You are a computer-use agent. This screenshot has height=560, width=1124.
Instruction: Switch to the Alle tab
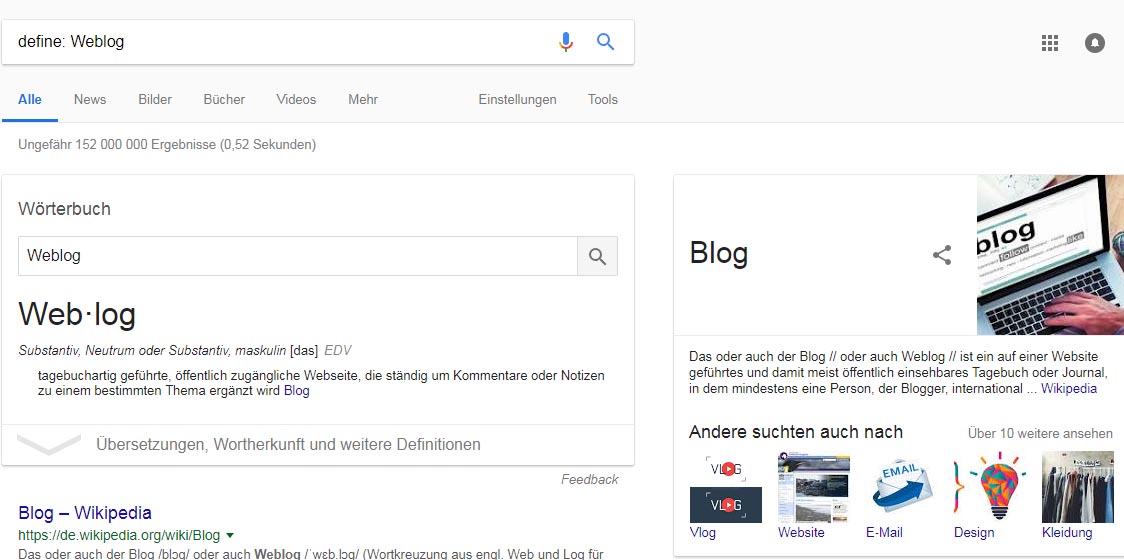[x=30, y=100]
